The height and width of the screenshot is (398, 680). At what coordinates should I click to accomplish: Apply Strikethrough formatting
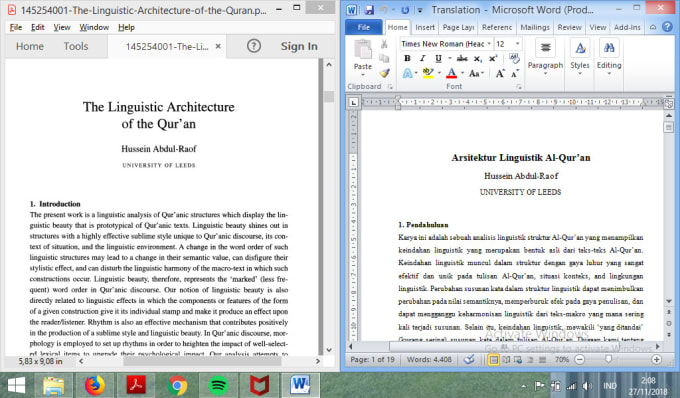[x=462, y=58]
